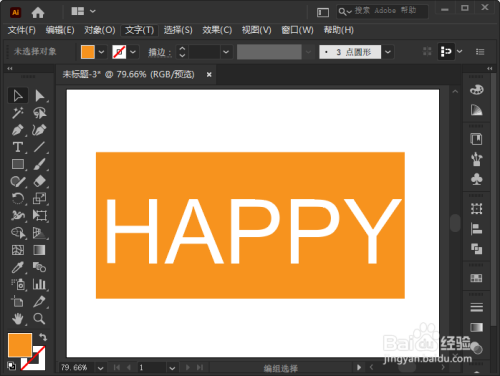Open the 文字(T) menu
Viewport: 500px width, 376px height.
pyautogui.click(x=139, y=30)
